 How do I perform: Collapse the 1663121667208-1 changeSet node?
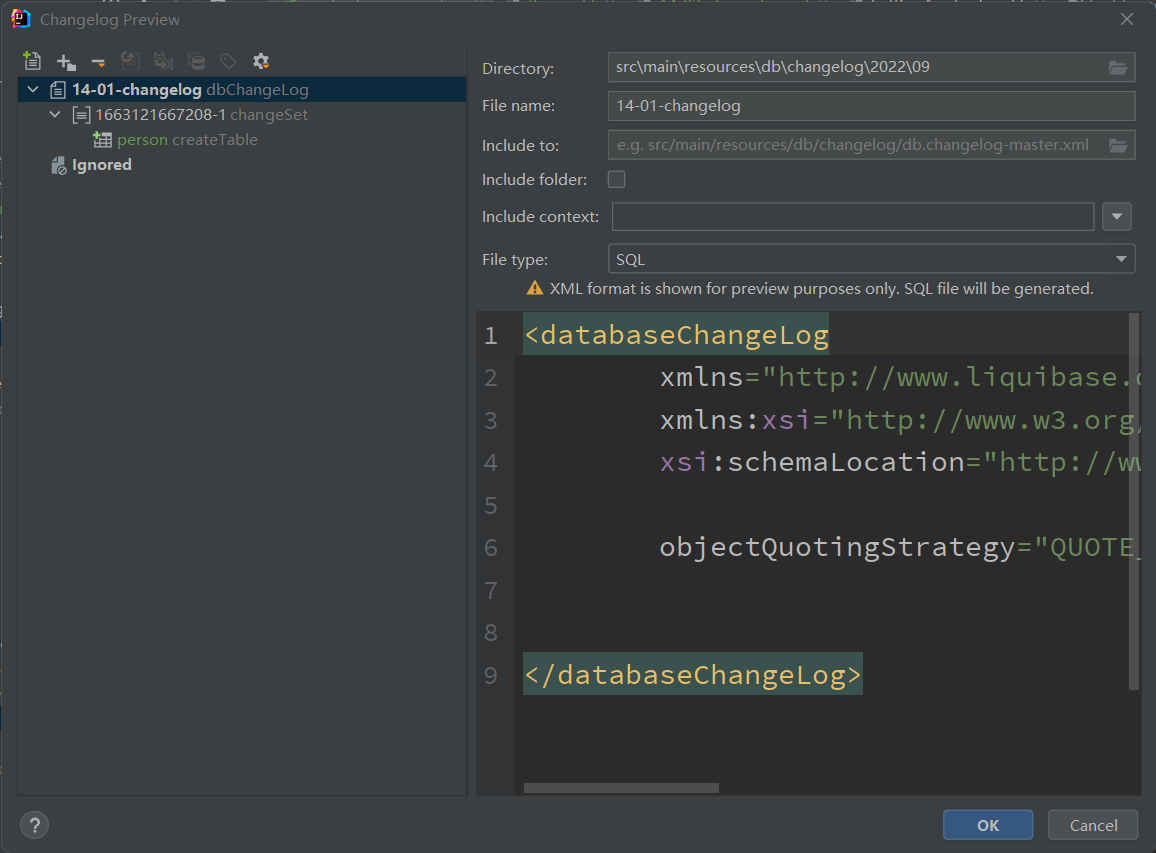pos(55,114)
